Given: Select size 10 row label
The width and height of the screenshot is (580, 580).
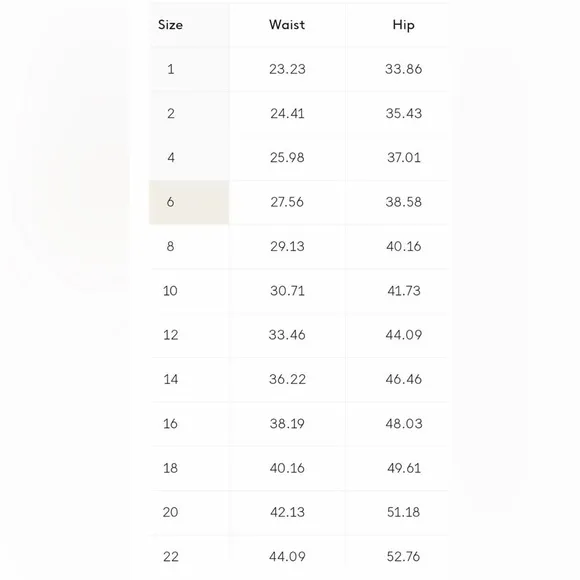Looking at the screenshot, I should (x=170, y=291).
